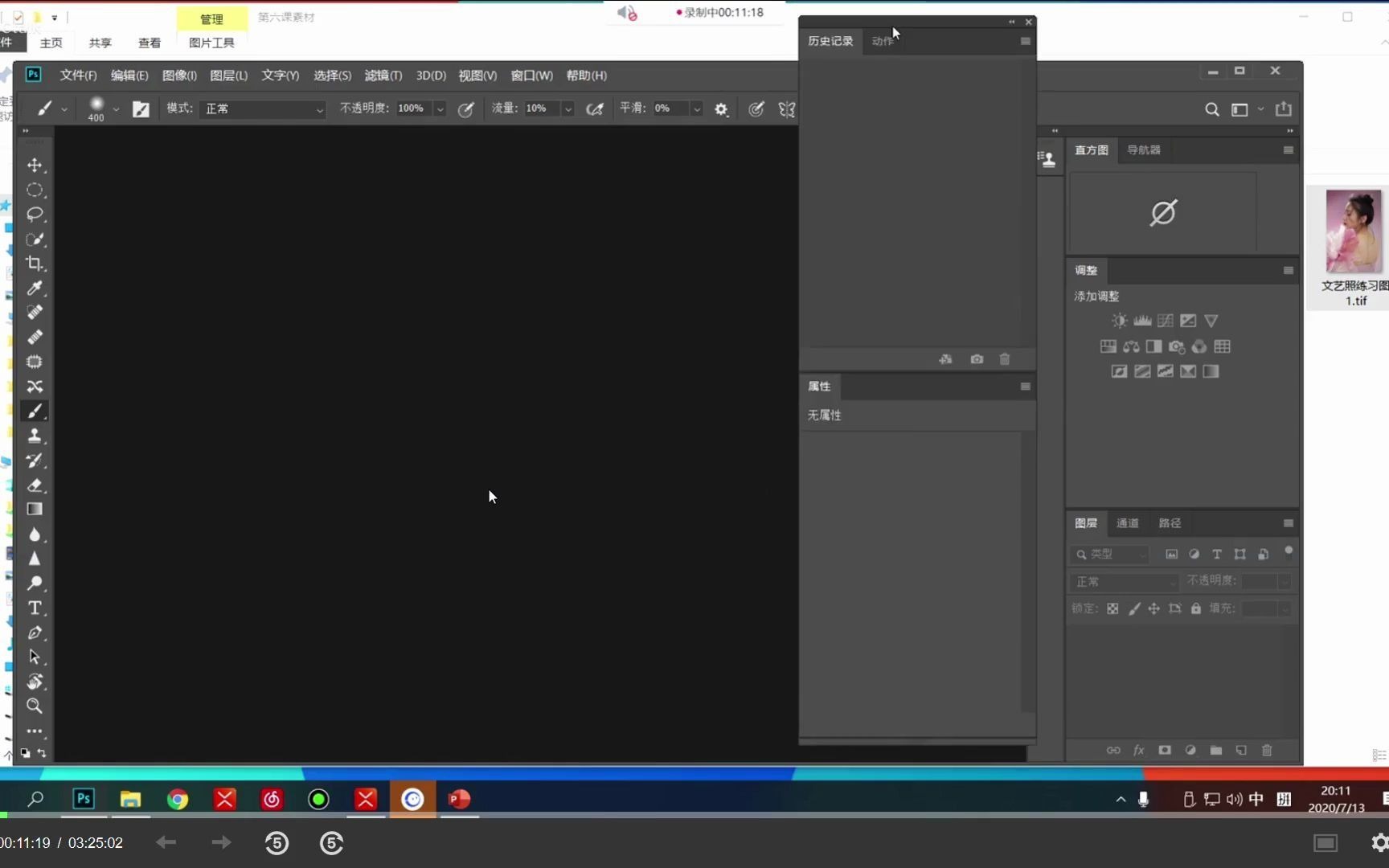
Task: Select the Hand tool
Action: pyautogui.click(x=35, y=682)
